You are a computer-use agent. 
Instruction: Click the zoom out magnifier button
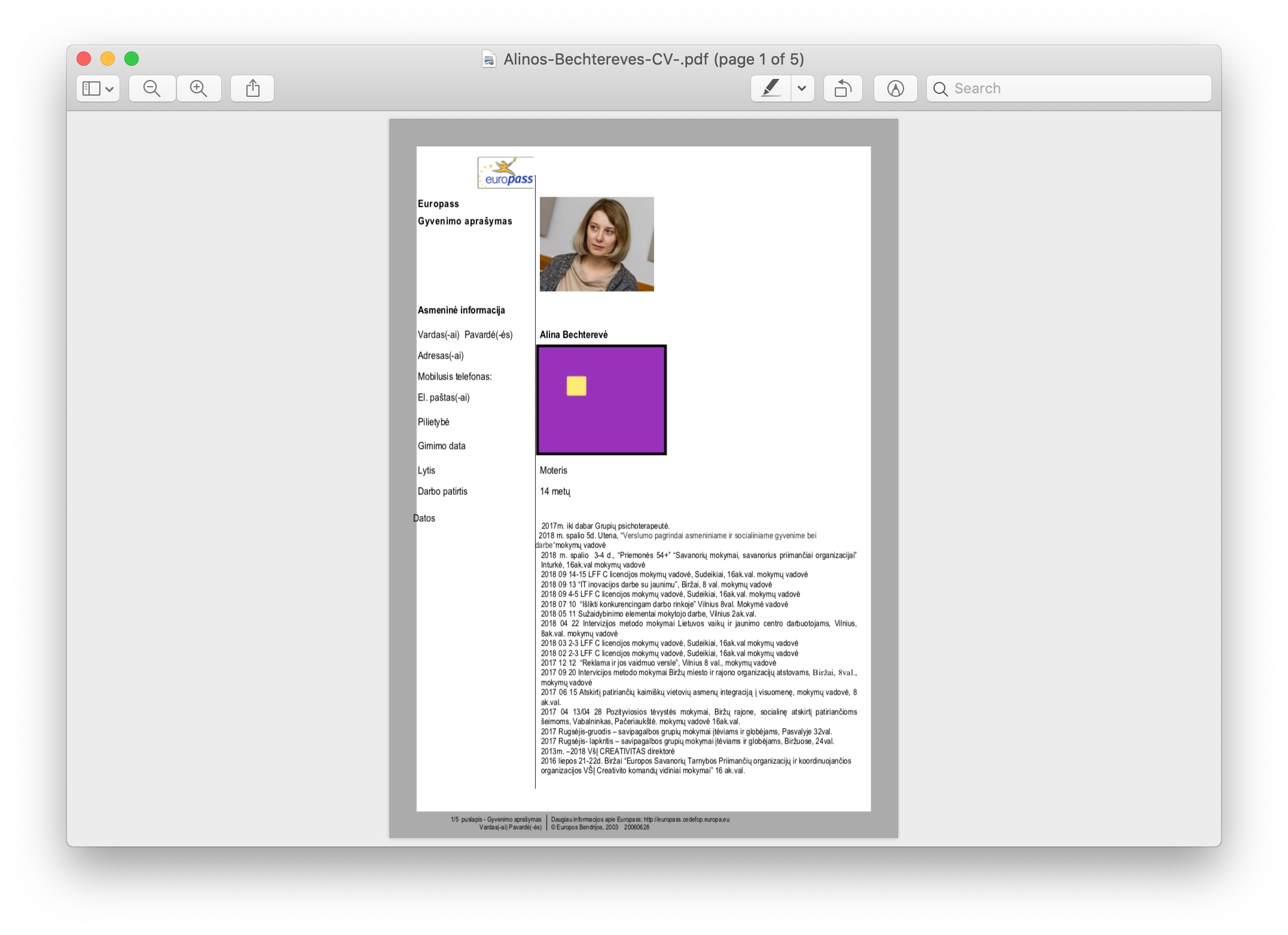pyautogui.click(x=152, y=88)
